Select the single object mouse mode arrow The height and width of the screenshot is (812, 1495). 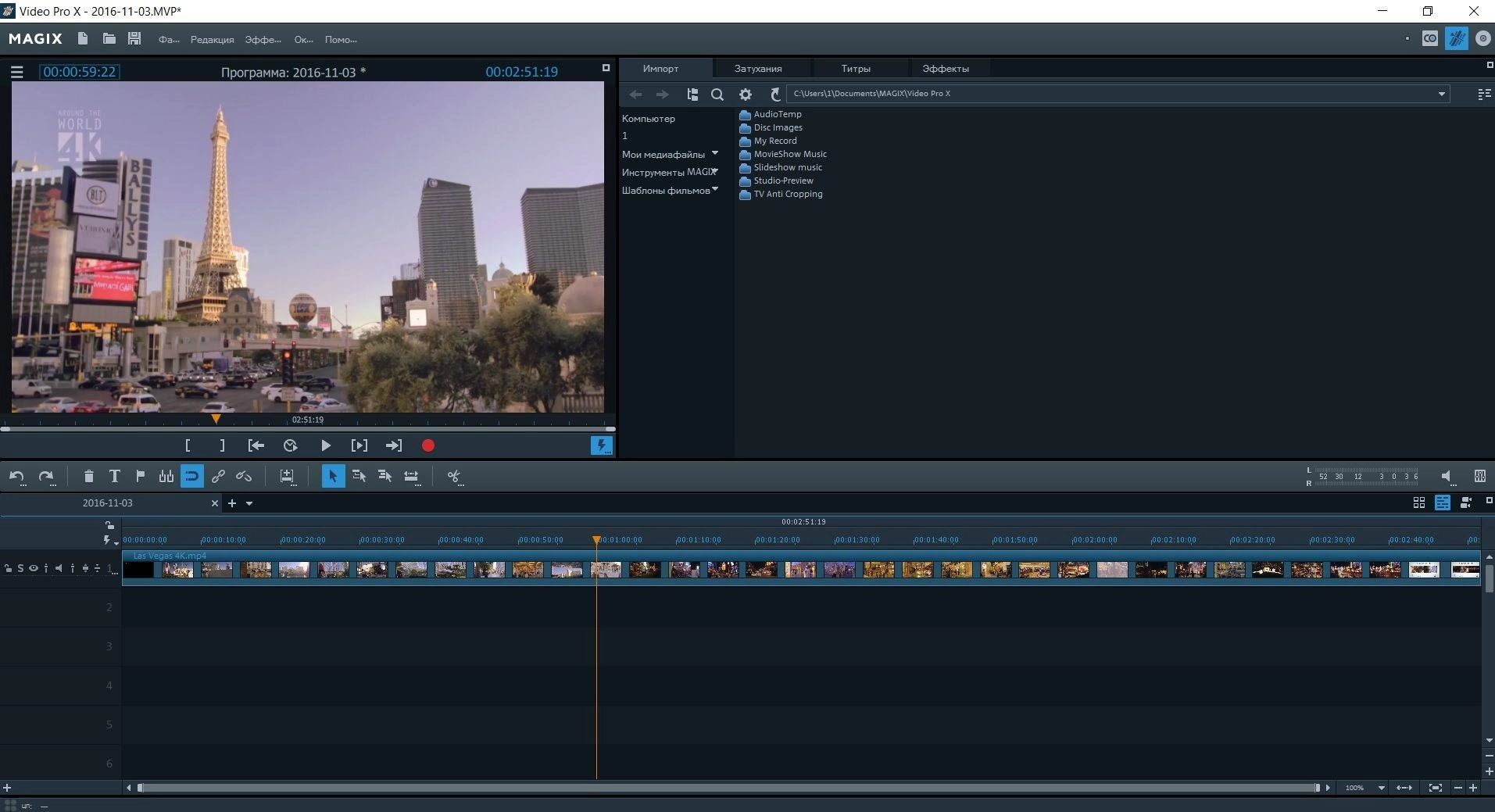tap(332, 476)
